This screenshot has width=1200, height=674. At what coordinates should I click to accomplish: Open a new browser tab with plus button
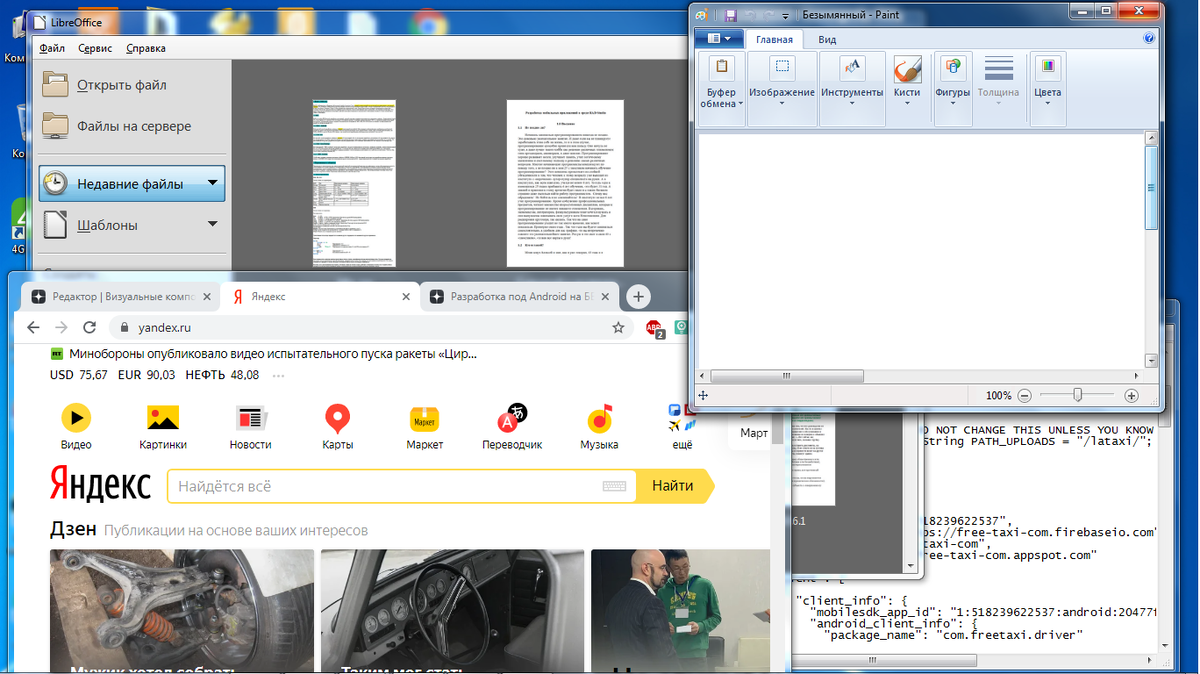(x=639, y=296)
